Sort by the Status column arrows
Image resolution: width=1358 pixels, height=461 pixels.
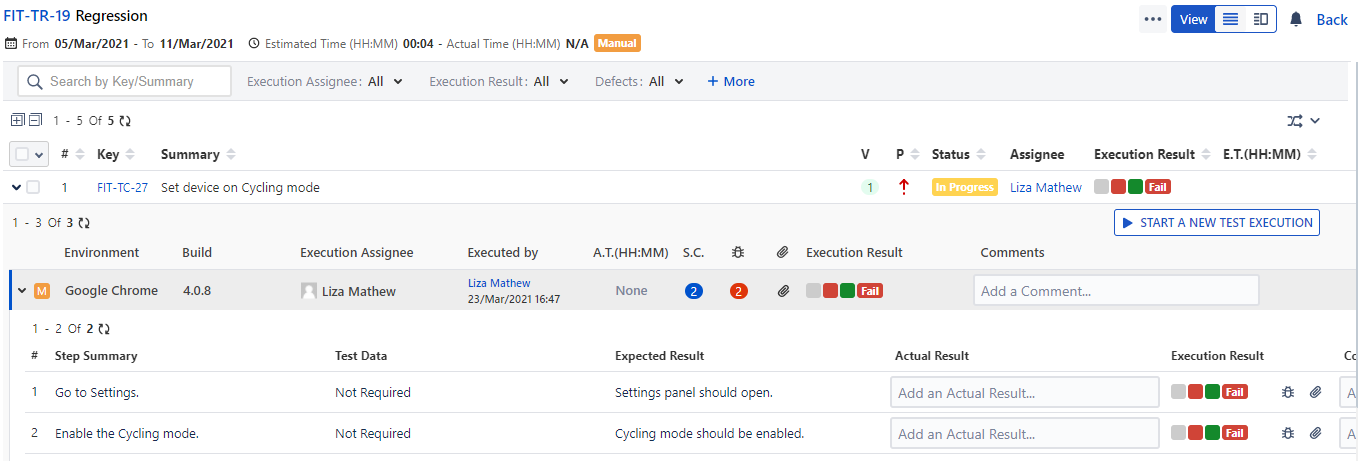tap(982, 154)
